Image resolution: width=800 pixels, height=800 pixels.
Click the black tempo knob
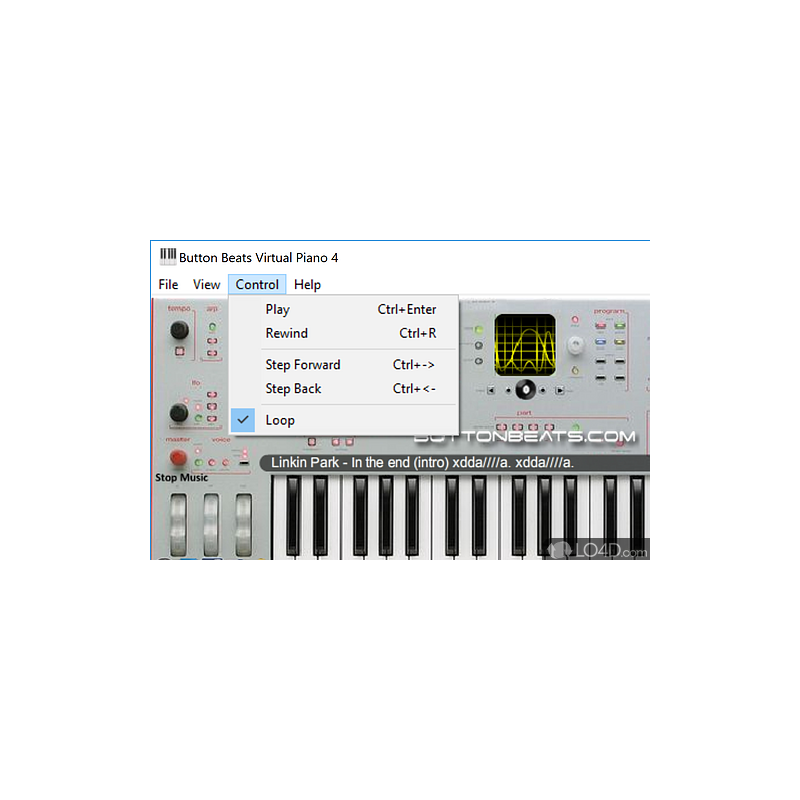click(179, 330)
